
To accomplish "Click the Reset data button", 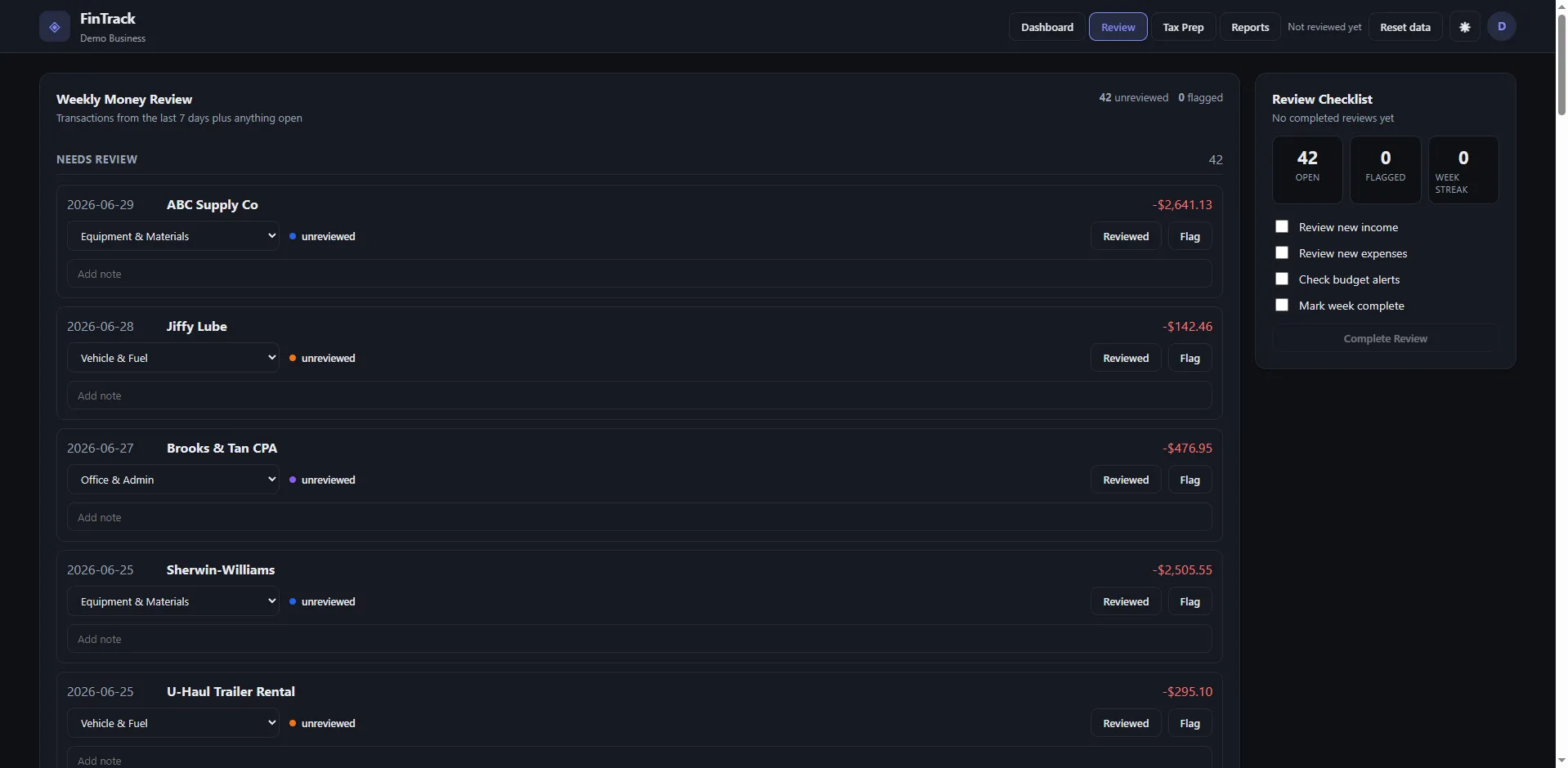I will (1405, 27).
